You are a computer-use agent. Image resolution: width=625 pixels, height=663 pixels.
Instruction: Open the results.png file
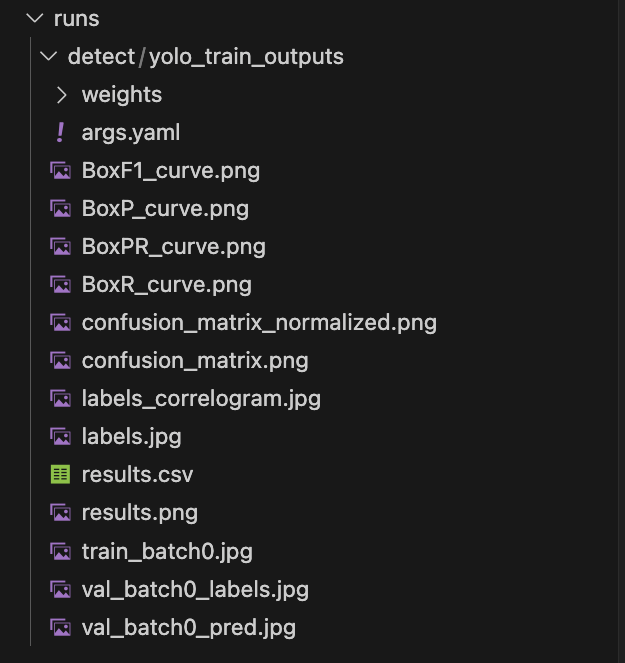click(140, 513)
